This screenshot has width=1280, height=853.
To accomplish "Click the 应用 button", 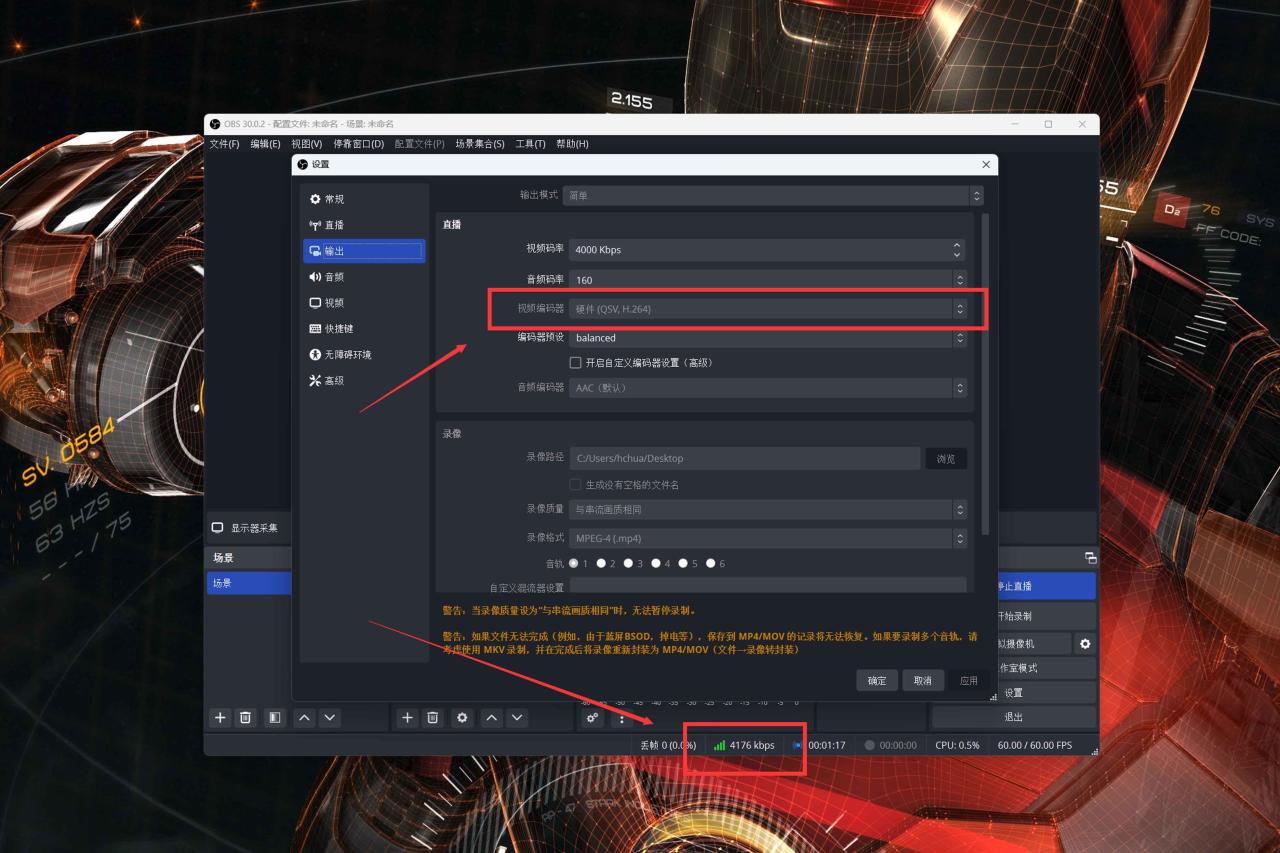I will [969, 681].
